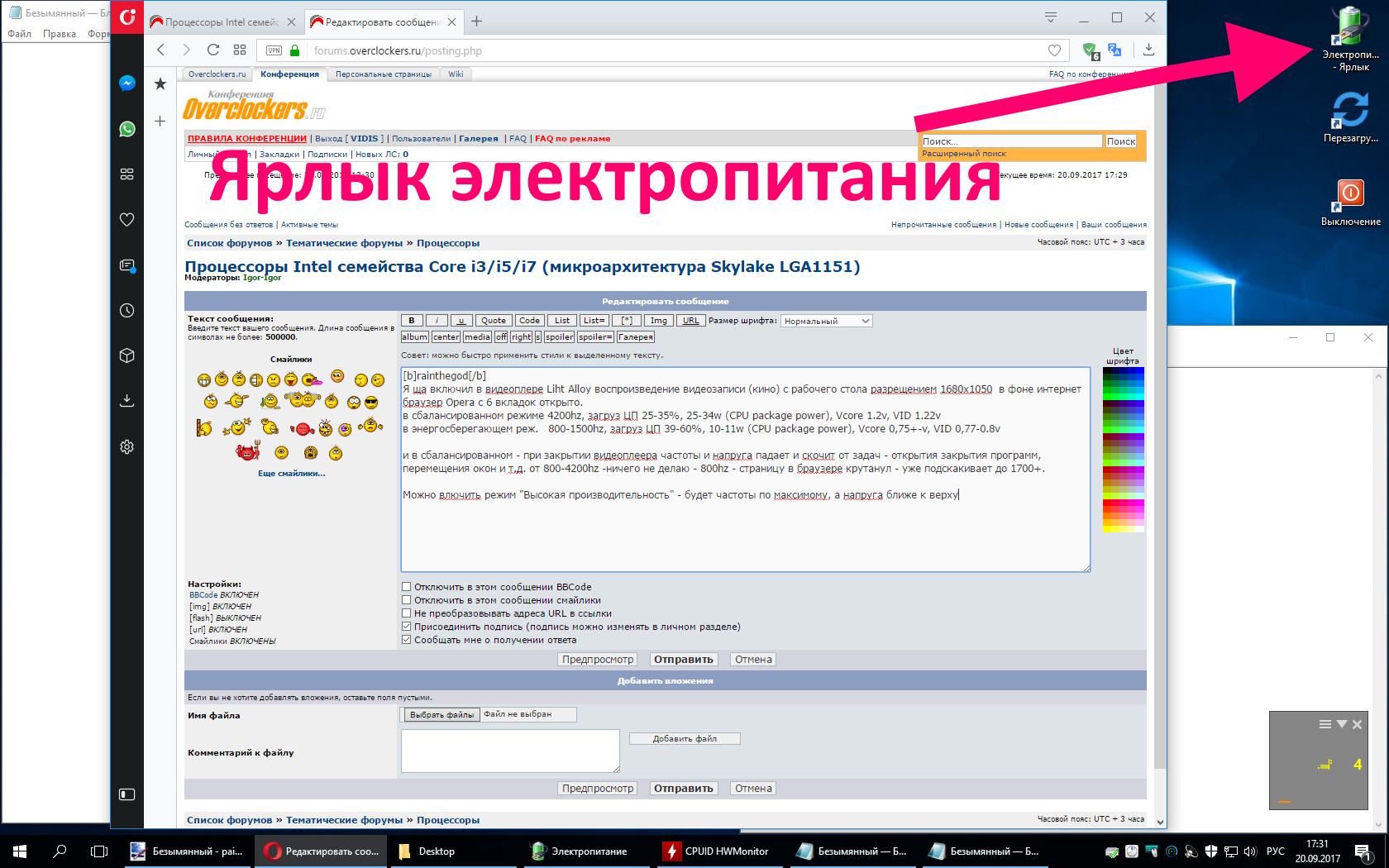
Task: Open 'Еще смайлики...' link
Action: click(291, 474)
